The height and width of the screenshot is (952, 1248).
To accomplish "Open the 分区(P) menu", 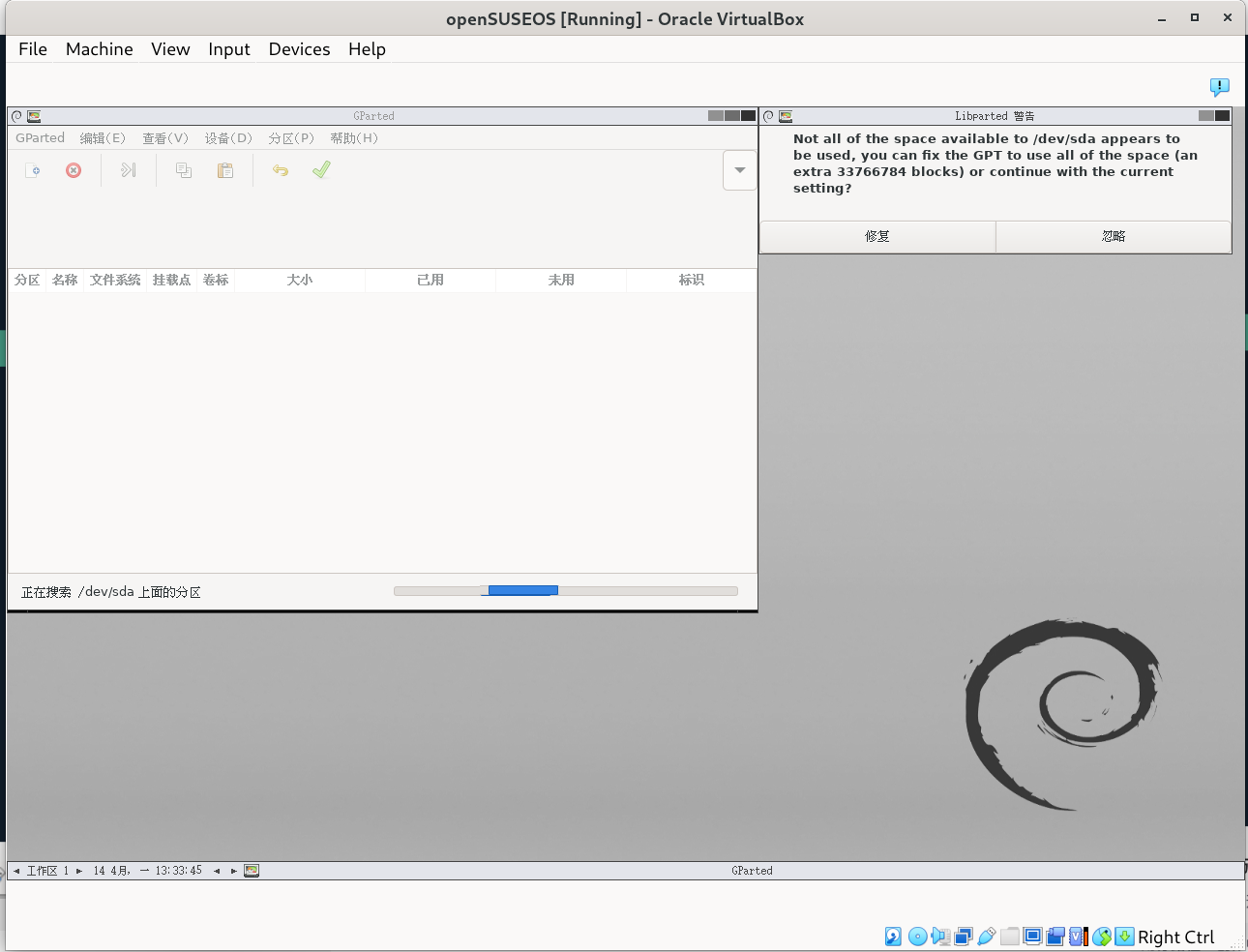I will pyautogui.click(x=291, y=138).
